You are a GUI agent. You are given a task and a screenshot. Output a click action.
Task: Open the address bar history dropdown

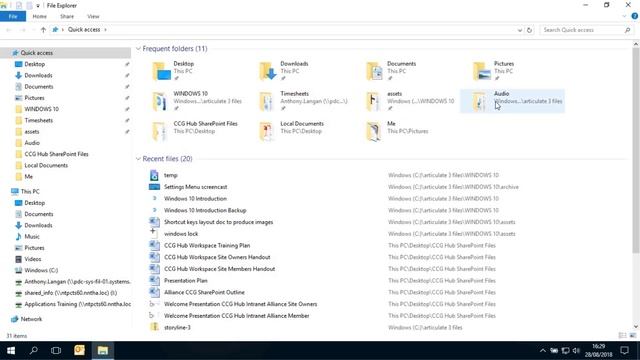tap(520, 30)
